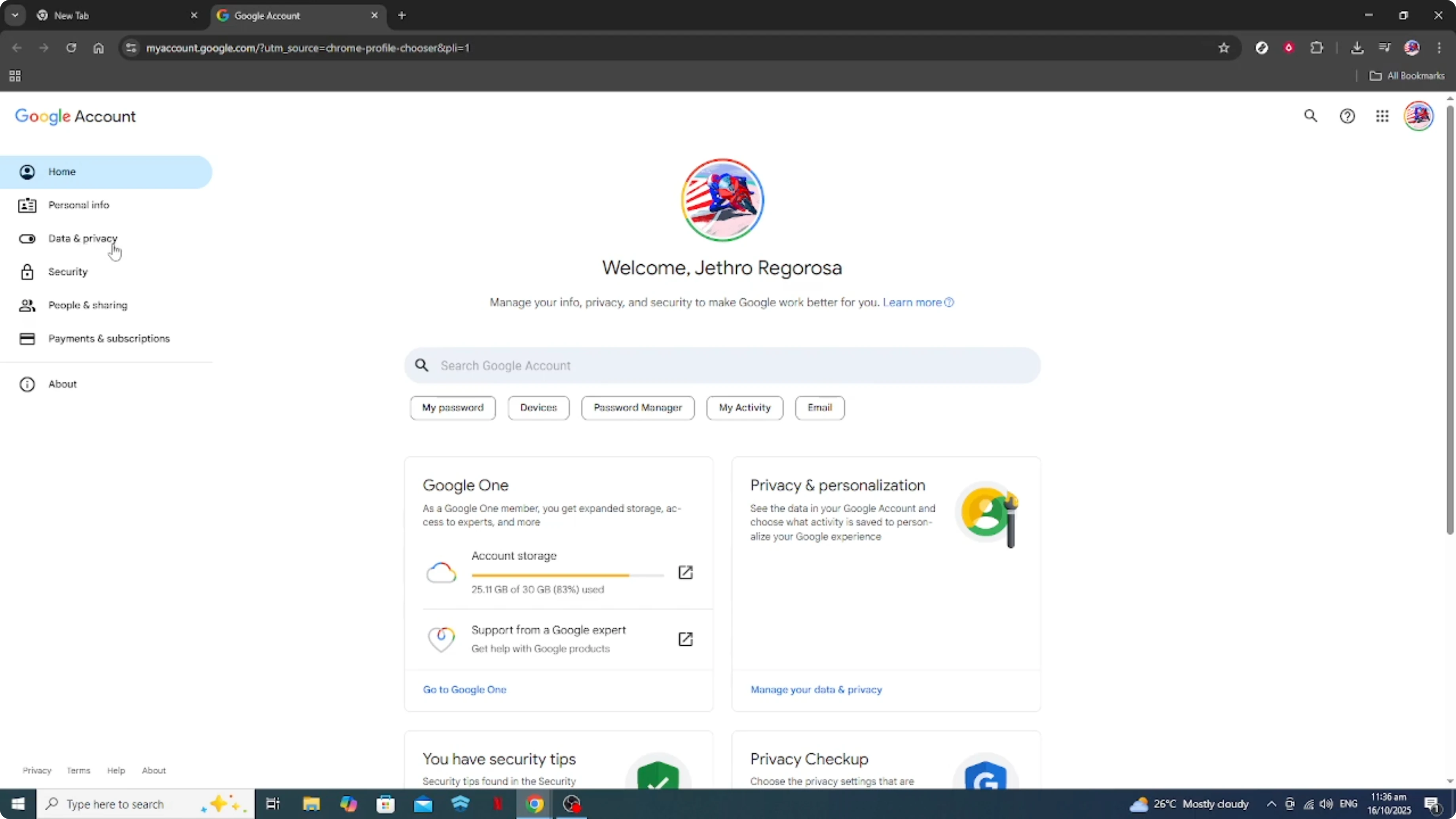
Task: Open Task View on the taskbar
Action: pyautogui.click(x=273, y=804)
